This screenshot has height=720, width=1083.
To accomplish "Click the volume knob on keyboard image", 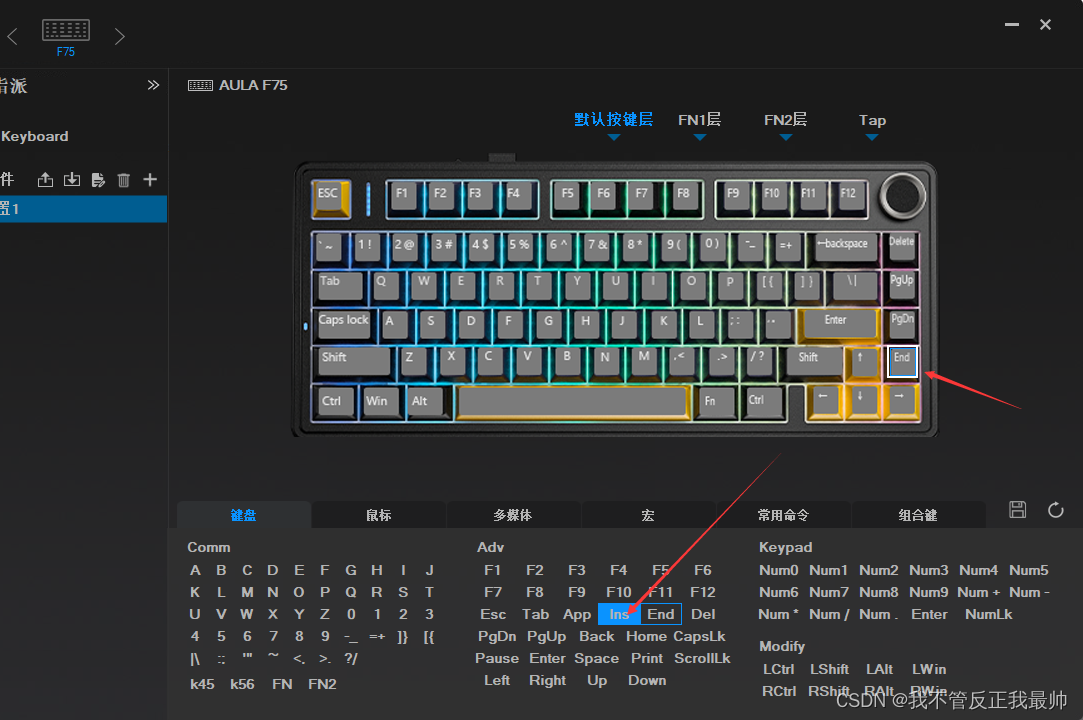I will coord(902,196).
